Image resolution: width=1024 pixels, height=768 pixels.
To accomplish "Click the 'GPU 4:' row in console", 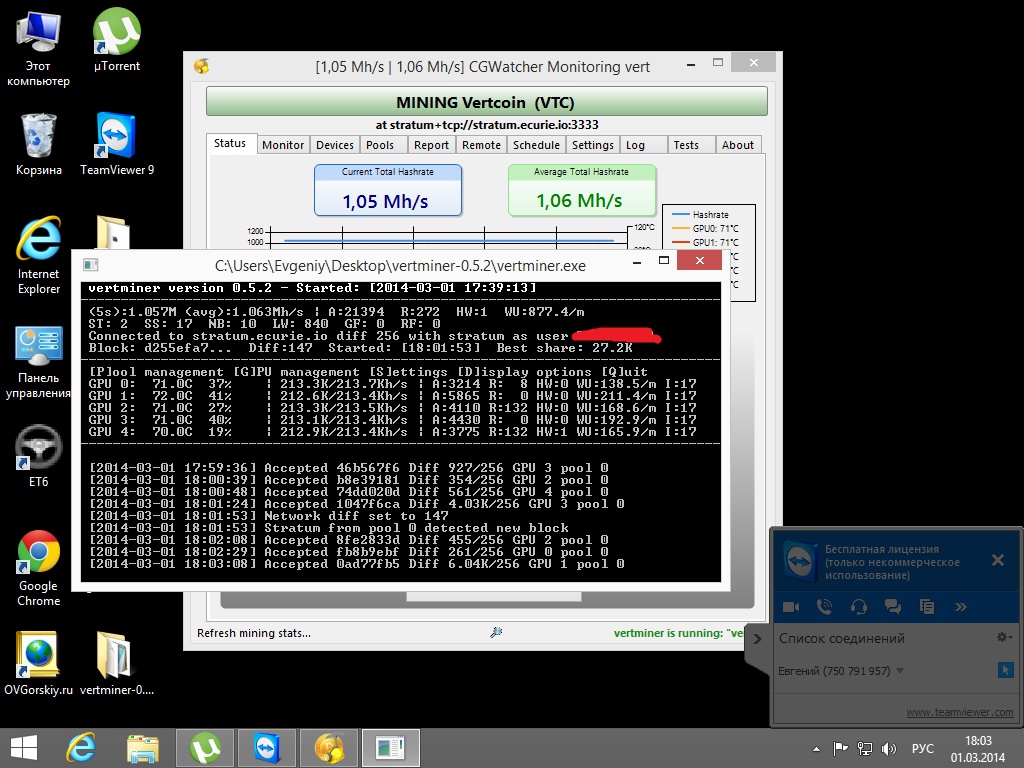I will [392, 432].
